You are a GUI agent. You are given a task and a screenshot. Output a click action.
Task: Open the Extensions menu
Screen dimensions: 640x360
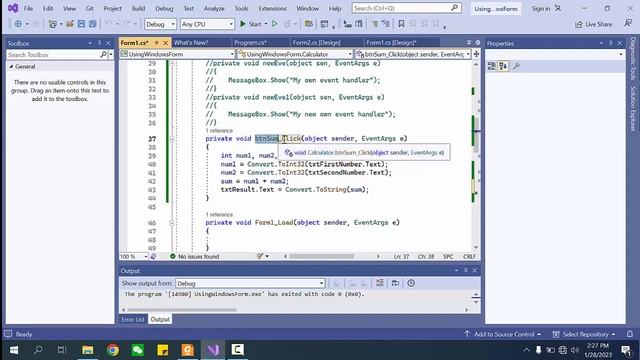272,8
